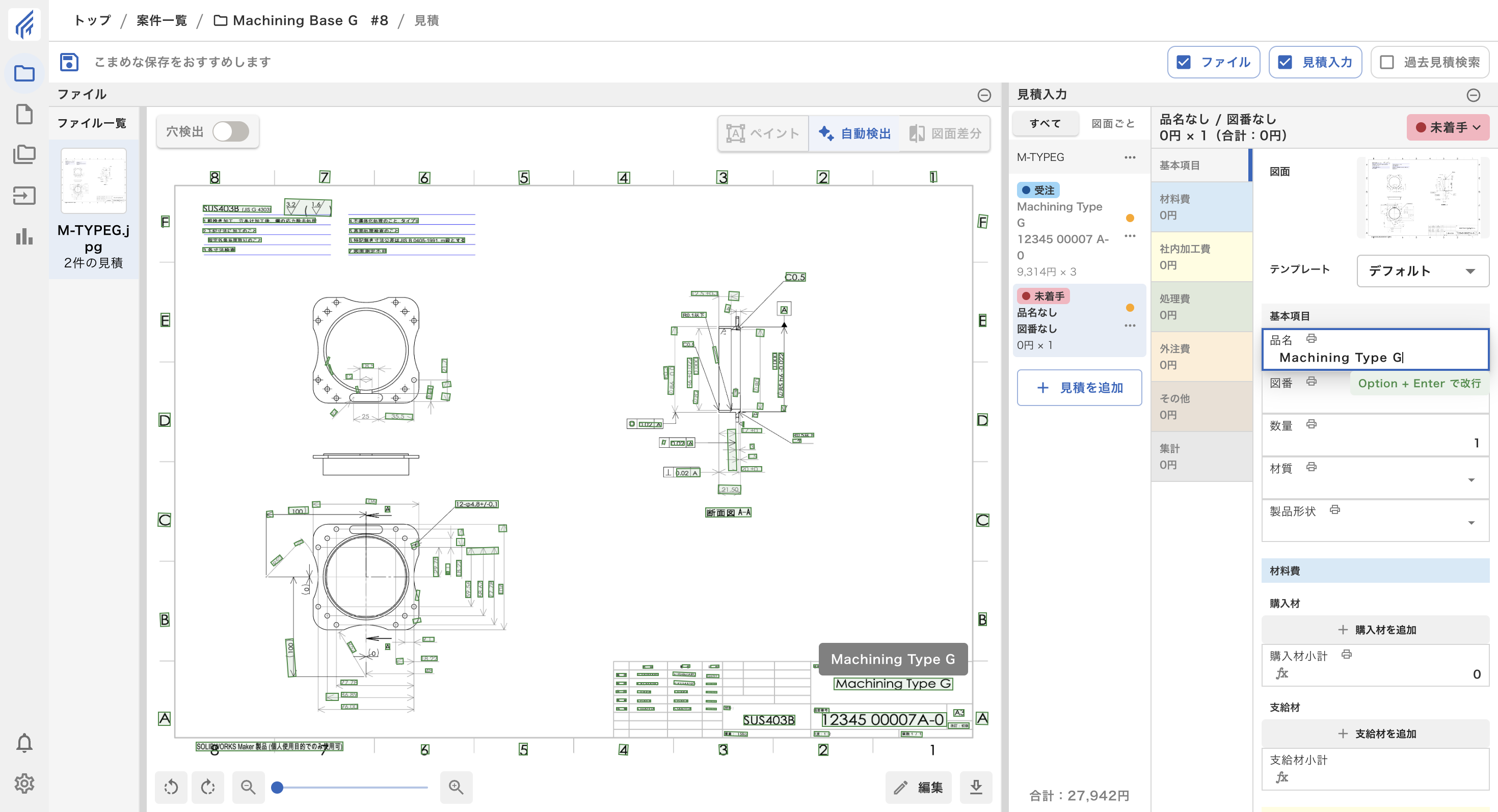This screenshot has height=812, width=1498.
Task: Focus the 数量 input field
Action: [x=1375, y=436]
